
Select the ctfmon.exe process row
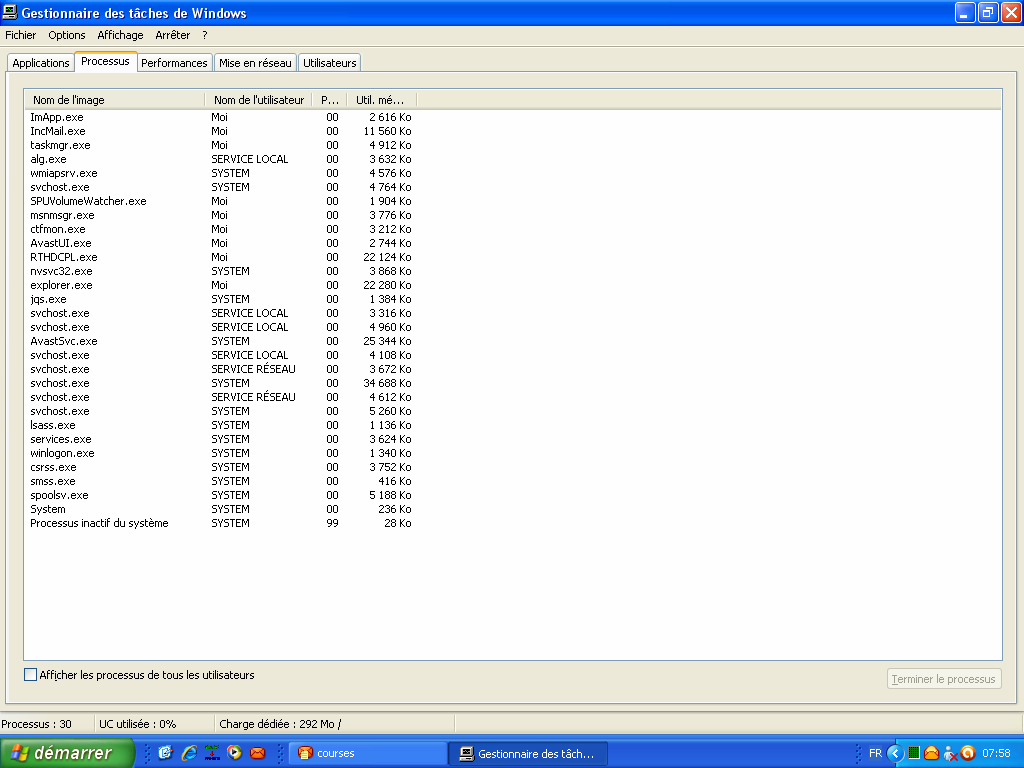pos(221,229)
